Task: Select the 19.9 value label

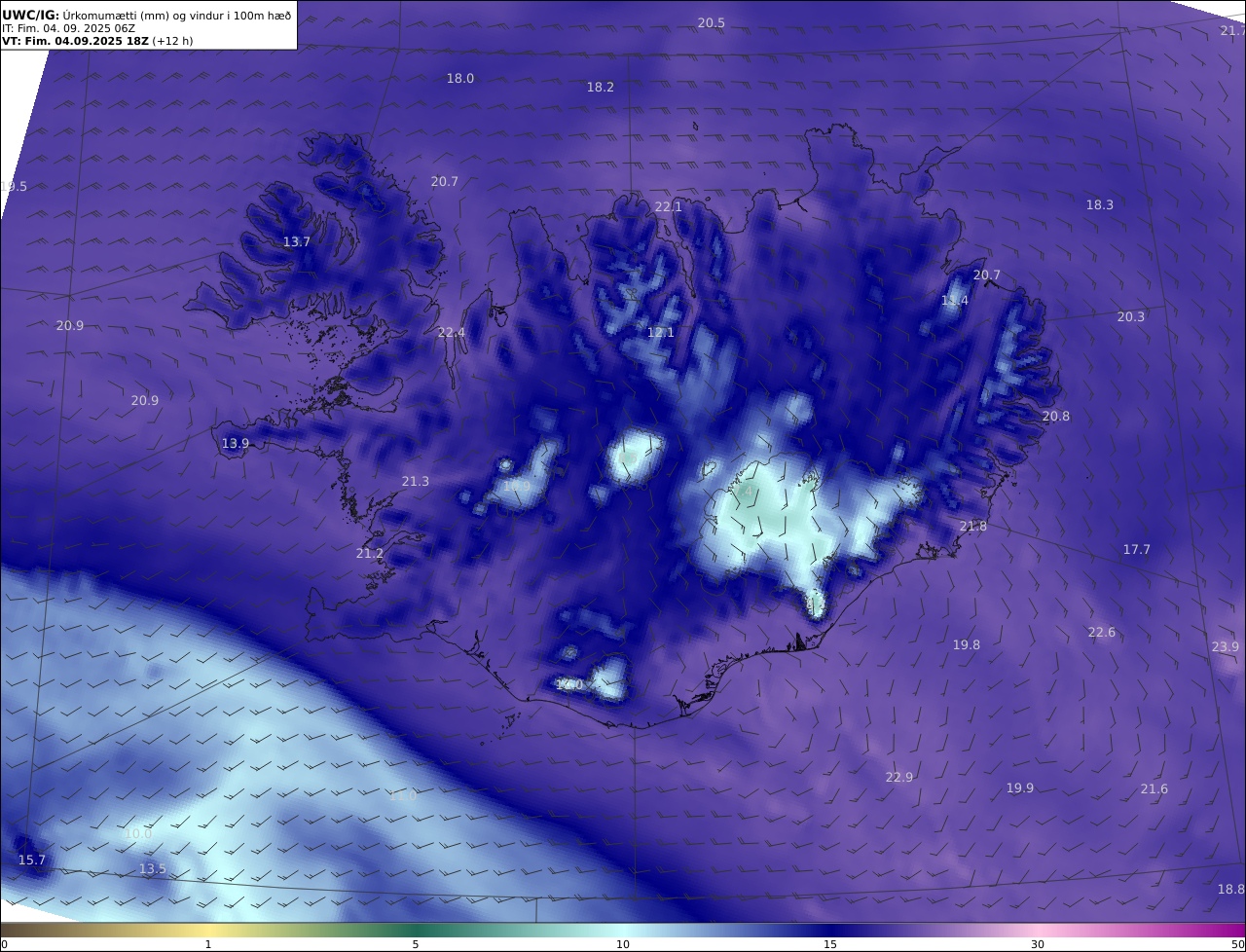Action: tap(1020, 787)
